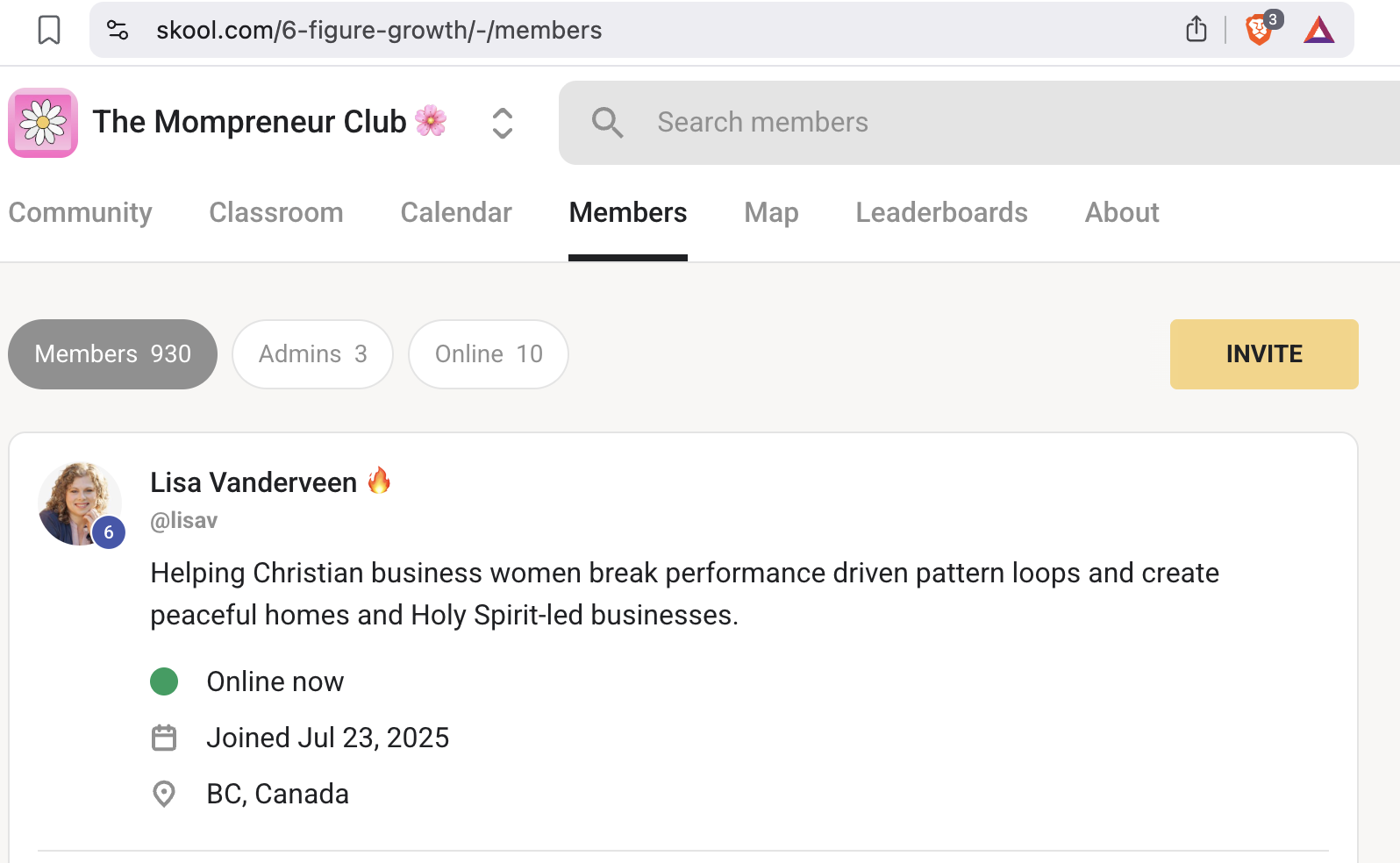Filter by Admins 3
This screenshot has height=863, width=1400.
pyautogui.click(x=312, y=354)
